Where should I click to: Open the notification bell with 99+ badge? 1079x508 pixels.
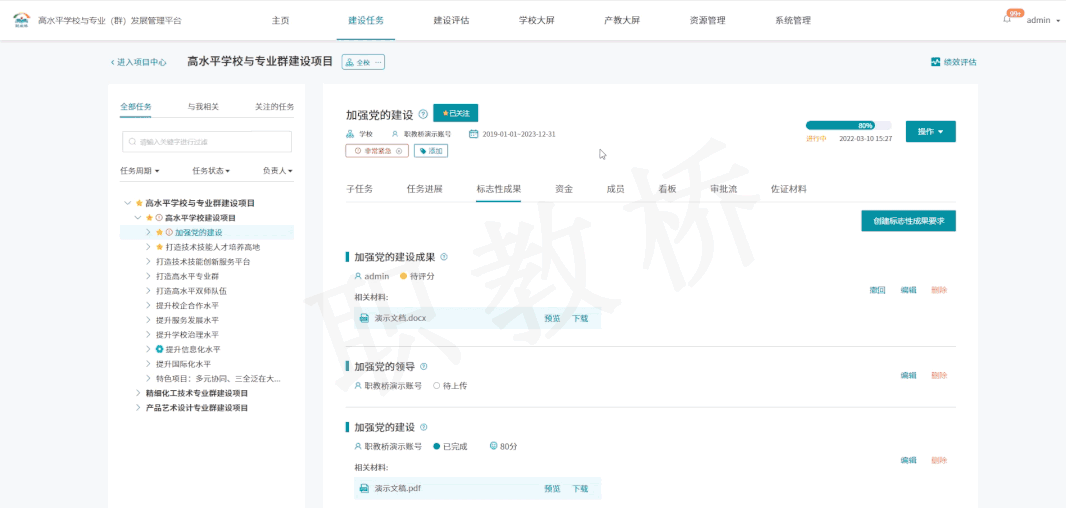pyautogui.click(x=1007, y=20)
